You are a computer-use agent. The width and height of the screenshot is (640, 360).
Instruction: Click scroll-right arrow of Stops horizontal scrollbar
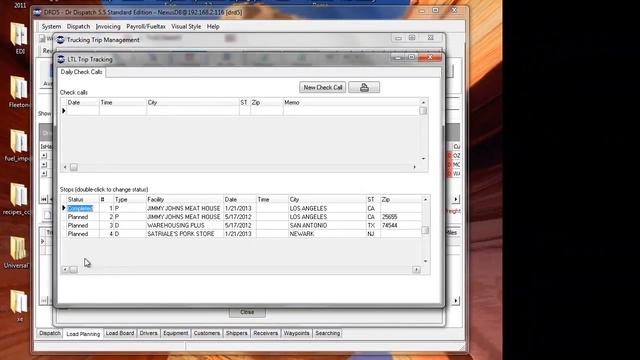(417, 270)
